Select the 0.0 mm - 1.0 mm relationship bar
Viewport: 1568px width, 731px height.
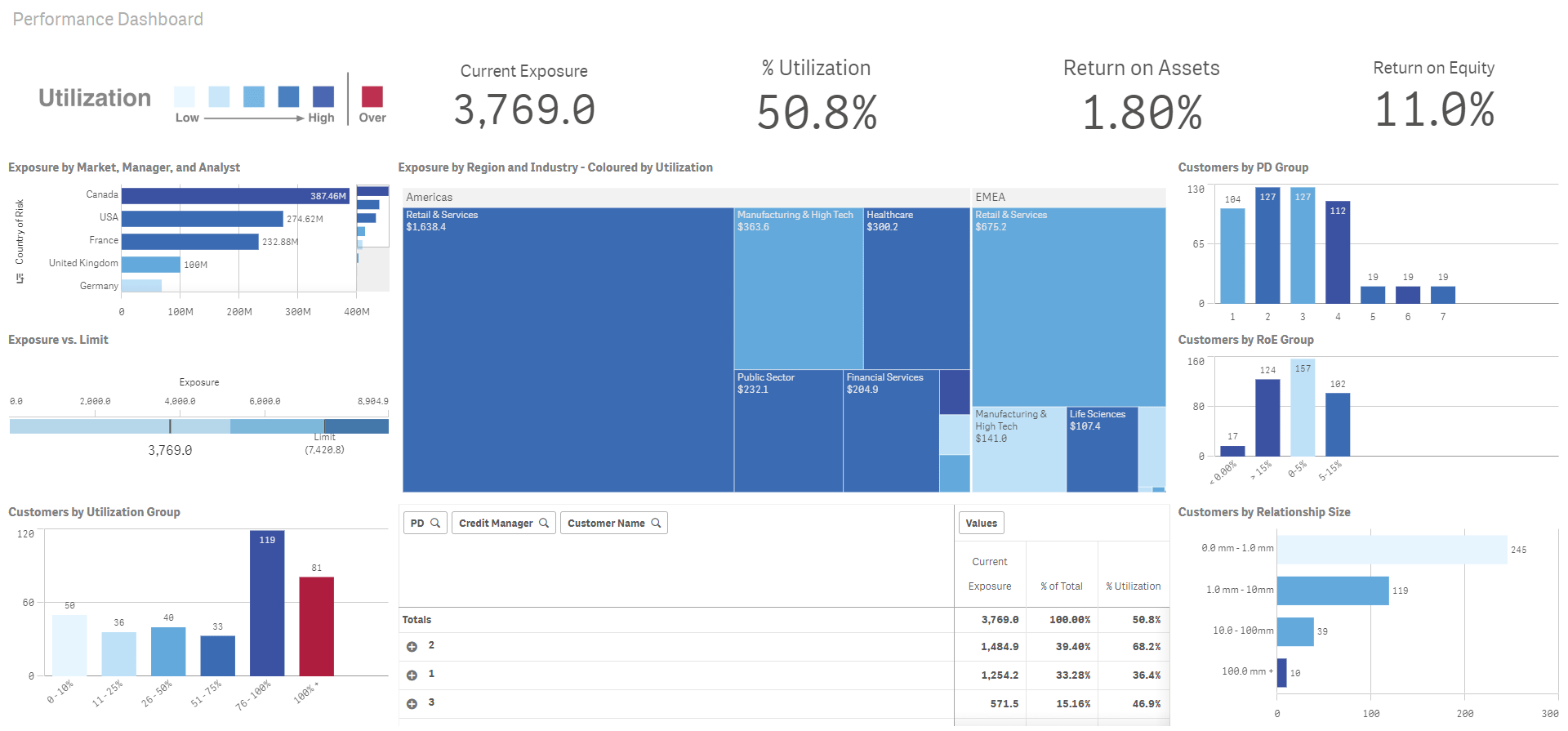pyautogui.click(x=1392, y=550)
